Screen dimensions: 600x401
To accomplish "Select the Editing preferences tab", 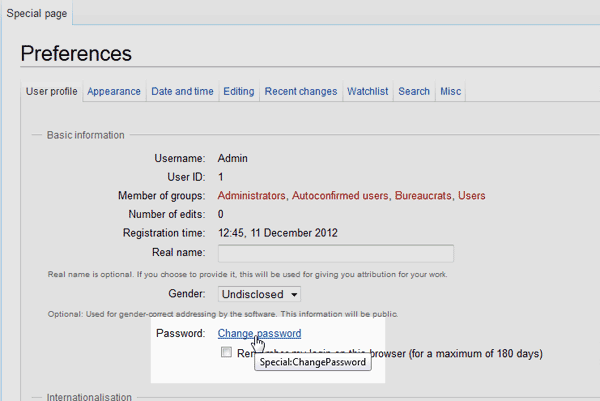I will [x=239, y=92].
